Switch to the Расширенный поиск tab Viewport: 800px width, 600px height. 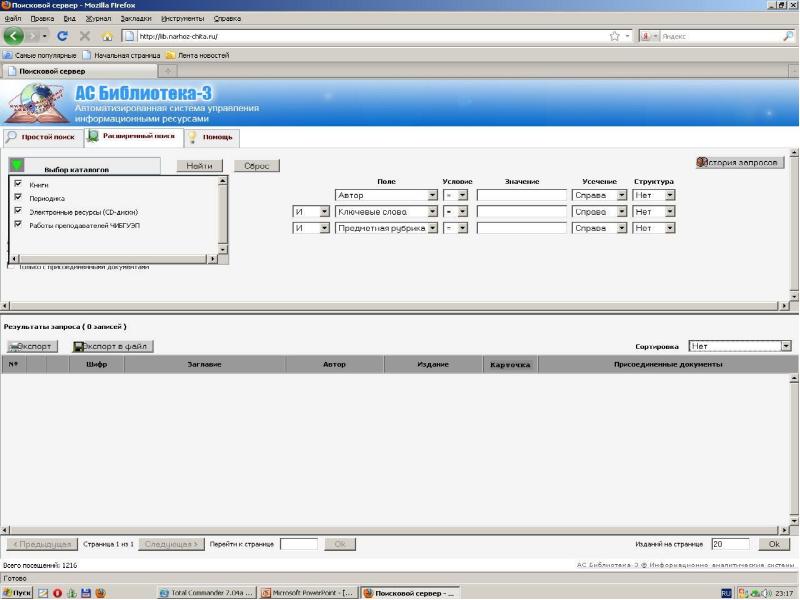pyautogui.click(x=134, y=137)
